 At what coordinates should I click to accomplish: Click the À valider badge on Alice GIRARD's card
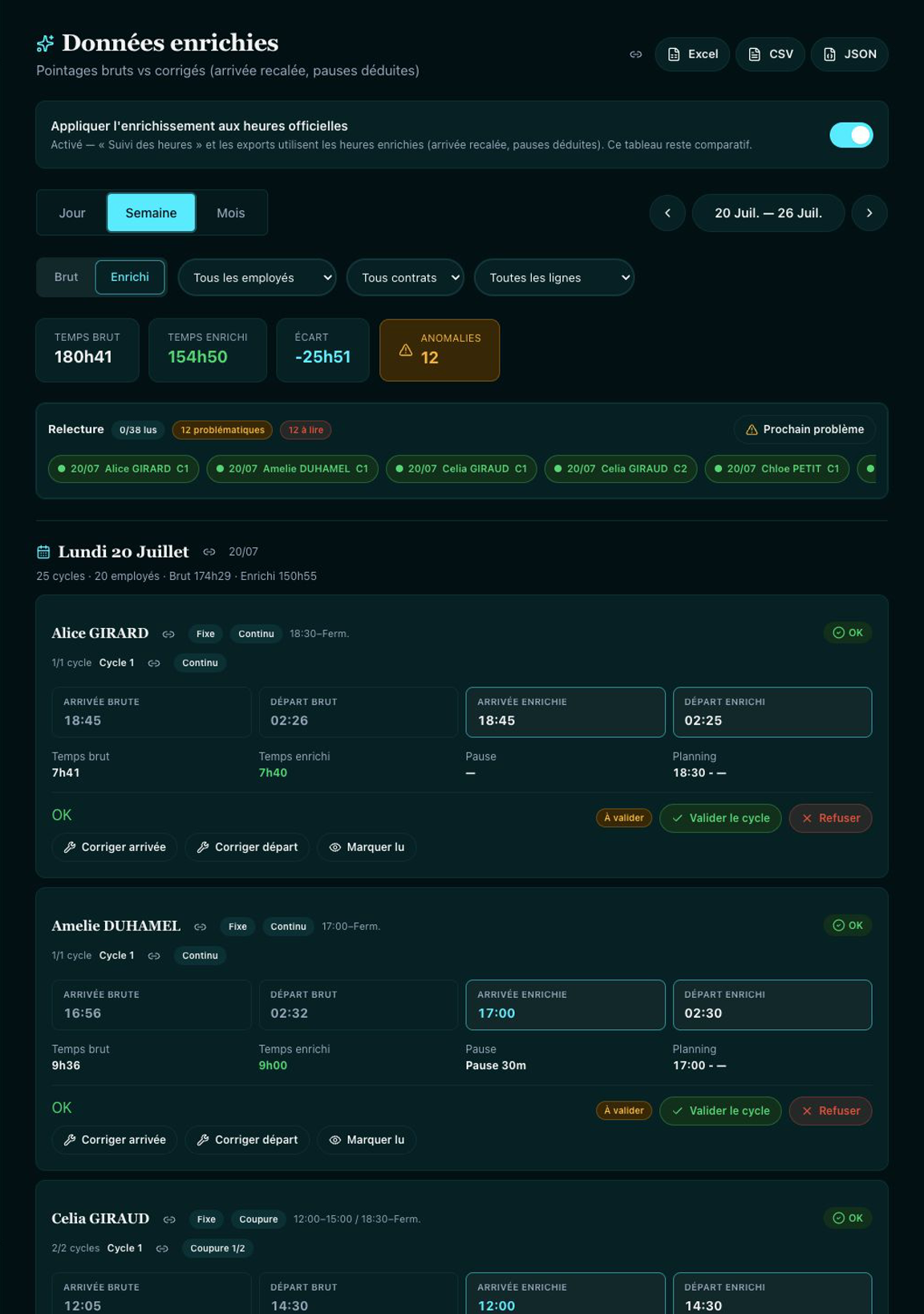tap(624, 818)
